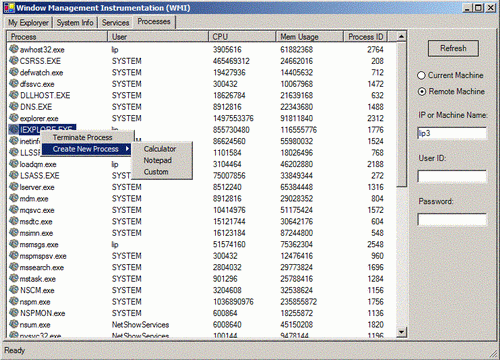The image size is (500, 360).
Task: Select the DNS.EXE process icon
Action: pos(14,106)
